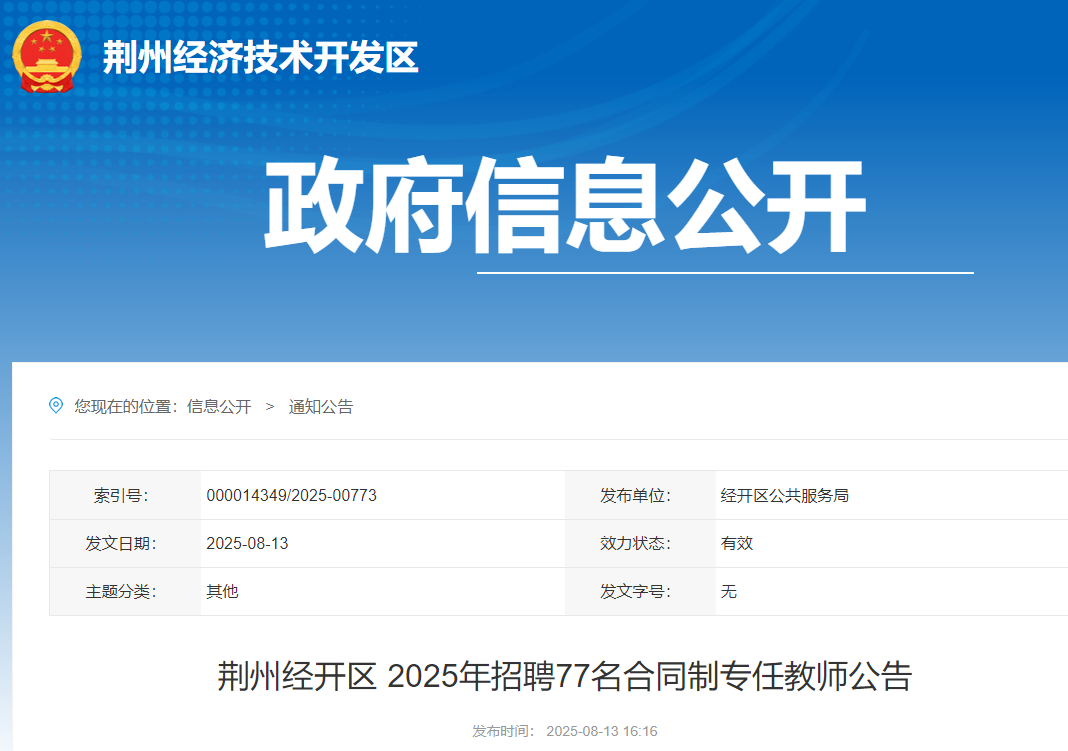Click the article title about 招聘77名合同制专任教师
This screenshot has width=1068, height=751.
click(x=564, y=676)
